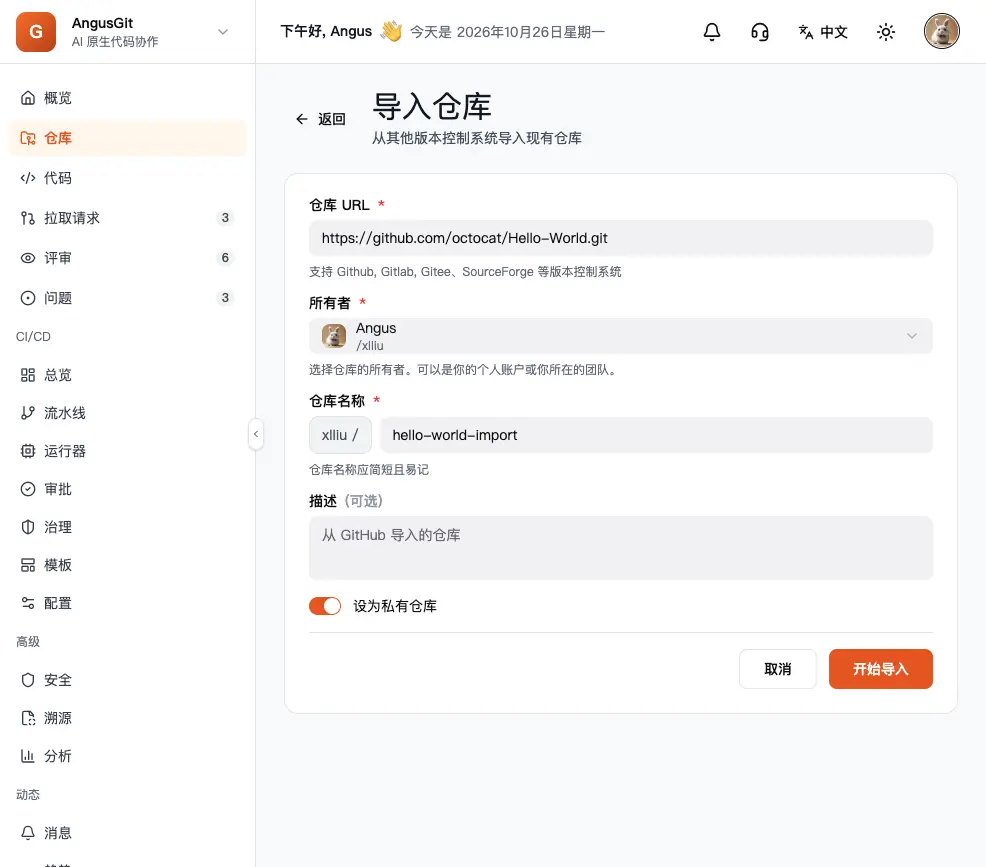Click the 分析 chart icon
The height and width of the screenshot is (867, 986).
(x=28, y=756)
